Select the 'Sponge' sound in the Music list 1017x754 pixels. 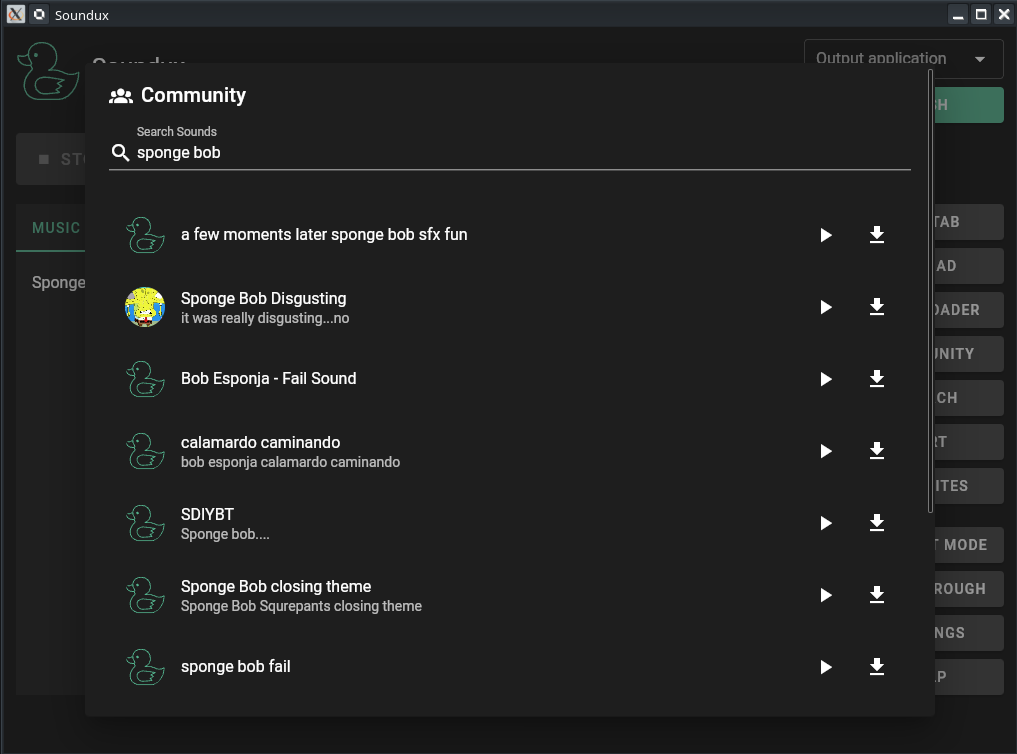(58, 283)
